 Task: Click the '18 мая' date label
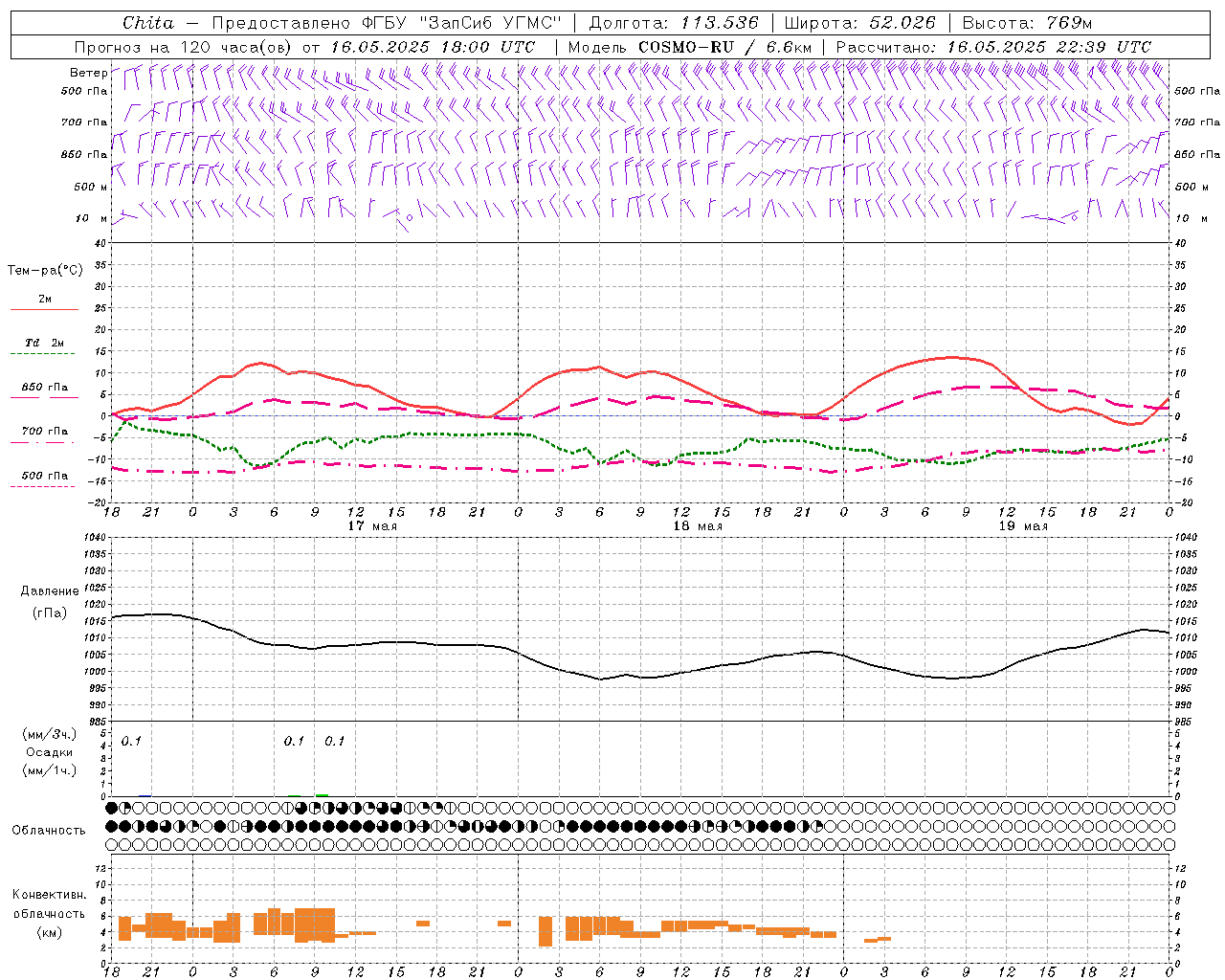pyautogui.click(x=697, y=526)
